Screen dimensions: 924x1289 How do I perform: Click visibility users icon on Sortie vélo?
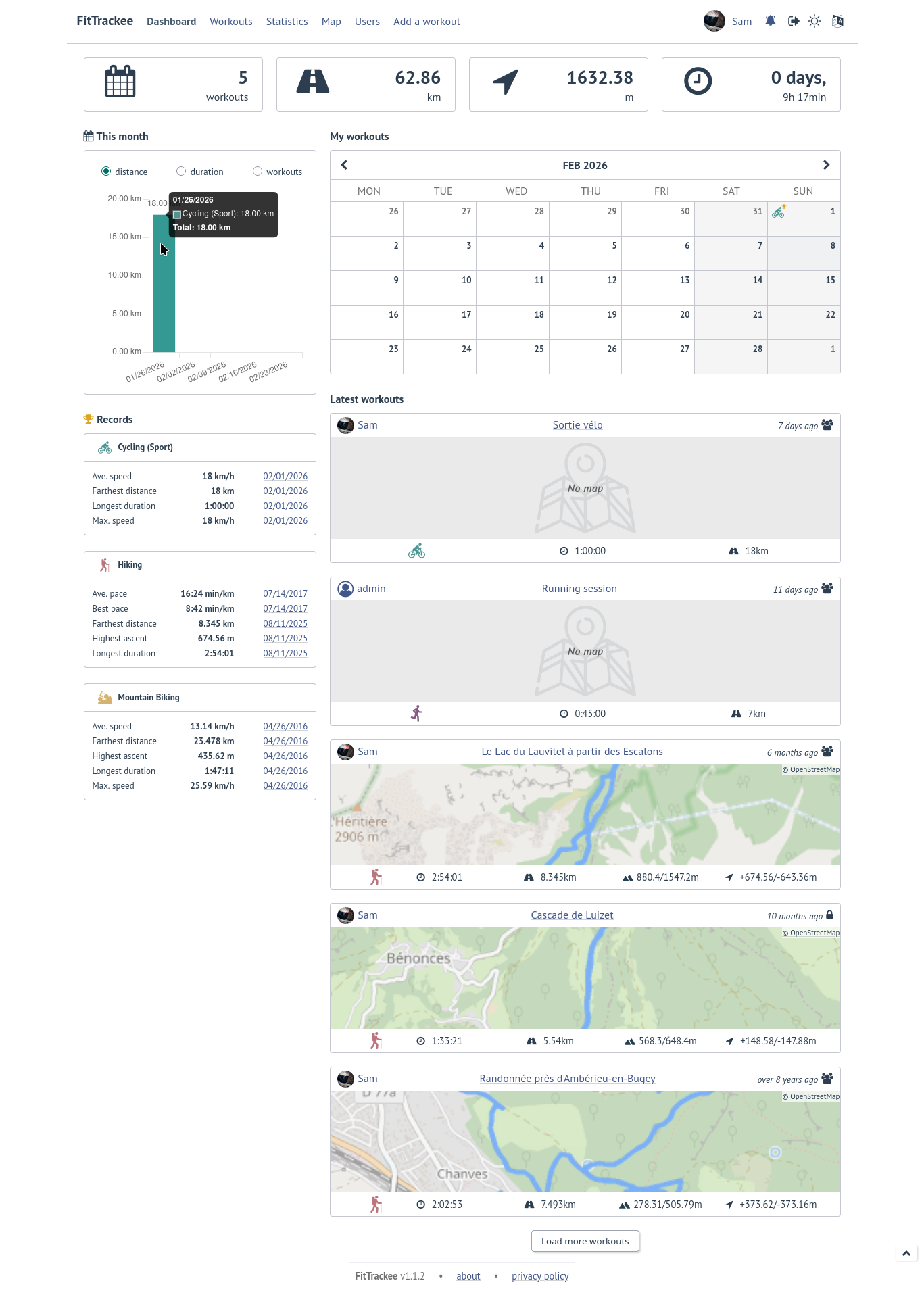(x=827, y=424)
